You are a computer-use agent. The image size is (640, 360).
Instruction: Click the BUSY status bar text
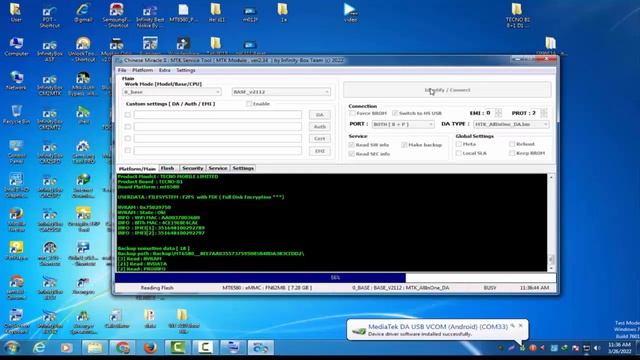click(x=490, y=288)
